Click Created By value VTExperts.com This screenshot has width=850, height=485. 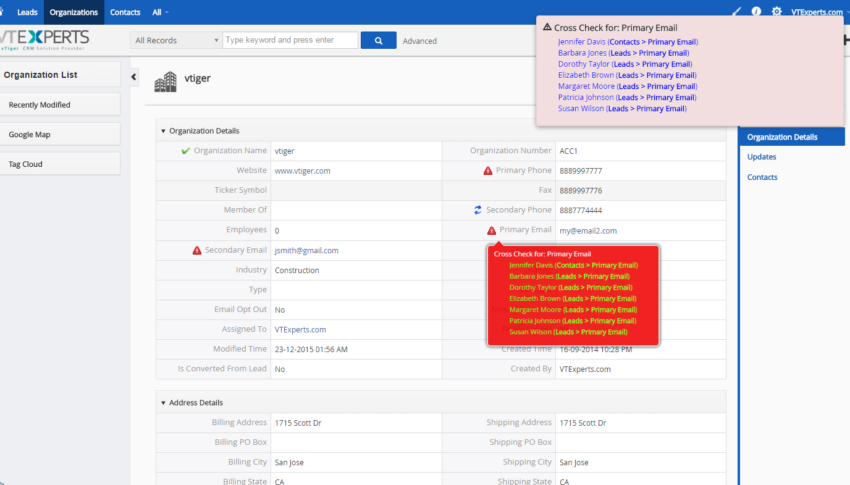click(585, 369)
